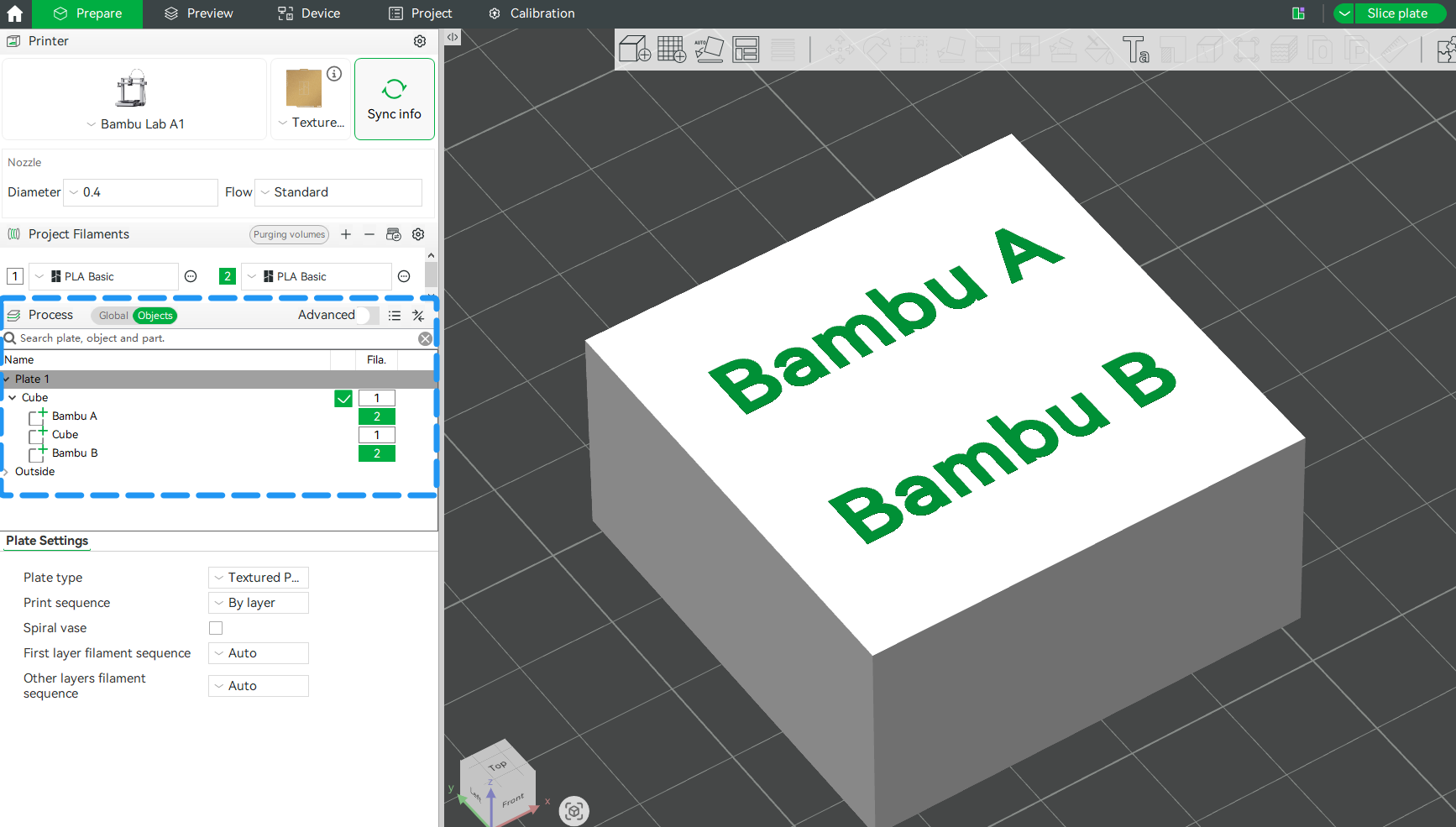The width and height of the screenshot is (1456, 827).
Task: Expand the Outside tree node
Action: tap(6, 472)
